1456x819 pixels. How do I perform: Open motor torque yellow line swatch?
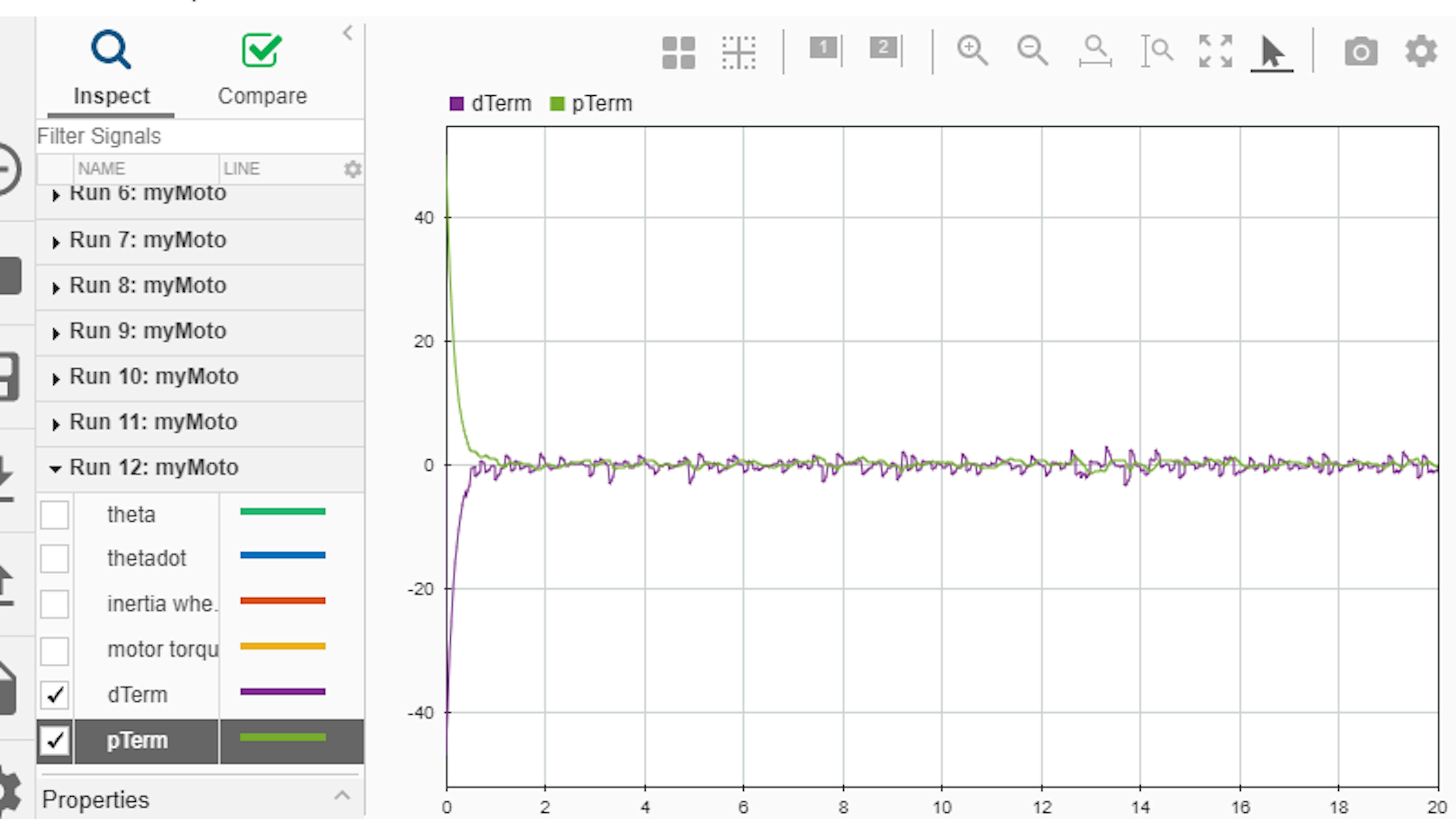[x=283, y=646]
